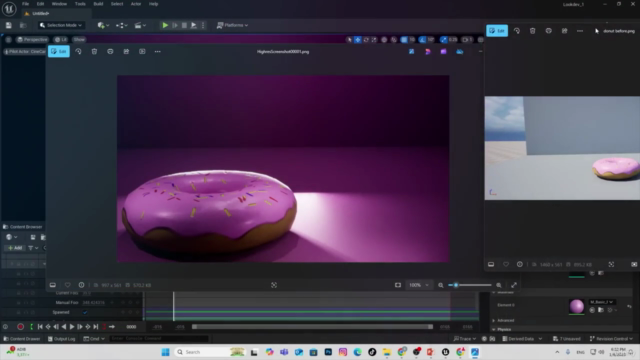Open the Selection Mode dropdown

point(61,25)
